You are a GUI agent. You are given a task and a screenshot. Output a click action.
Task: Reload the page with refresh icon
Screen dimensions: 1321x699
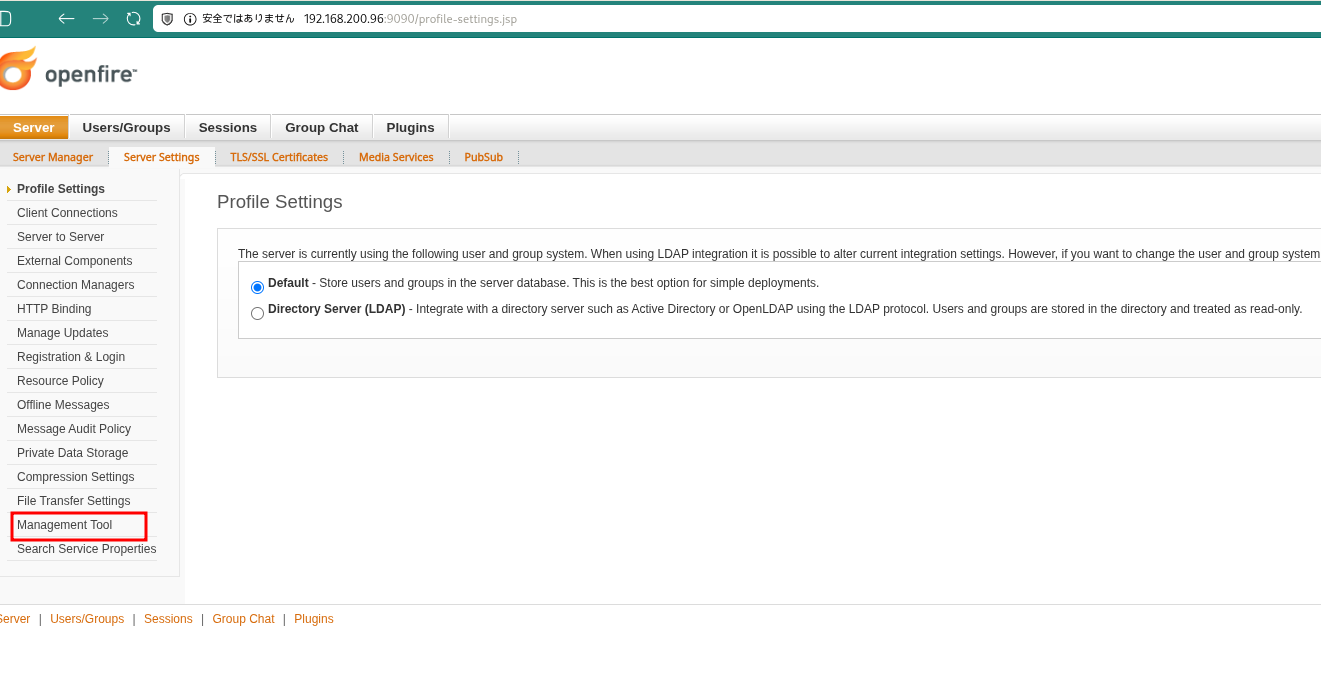click(133, 19)
